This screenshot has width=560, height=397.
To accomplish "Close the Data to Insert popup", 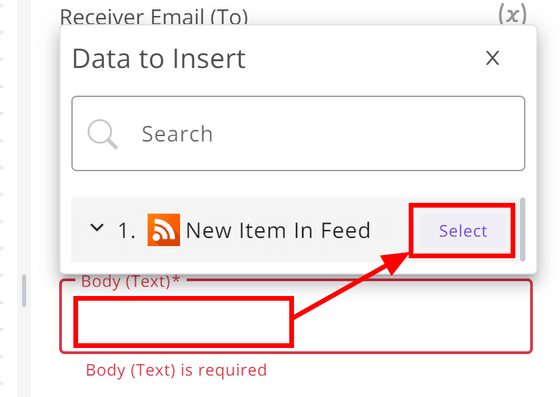I will click(x=492, y=58).
